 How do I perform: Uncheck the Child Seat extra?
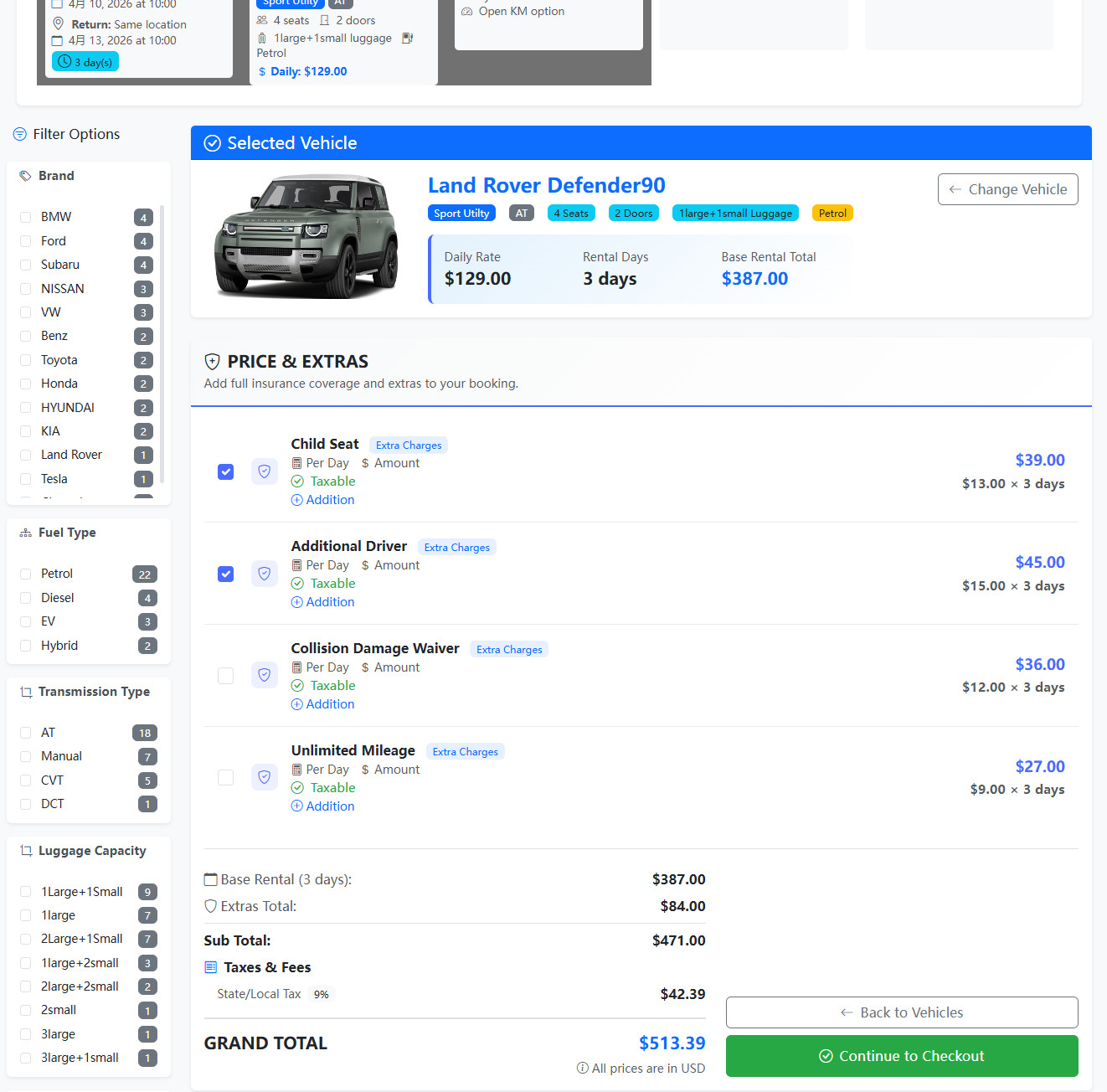[225, 471]
